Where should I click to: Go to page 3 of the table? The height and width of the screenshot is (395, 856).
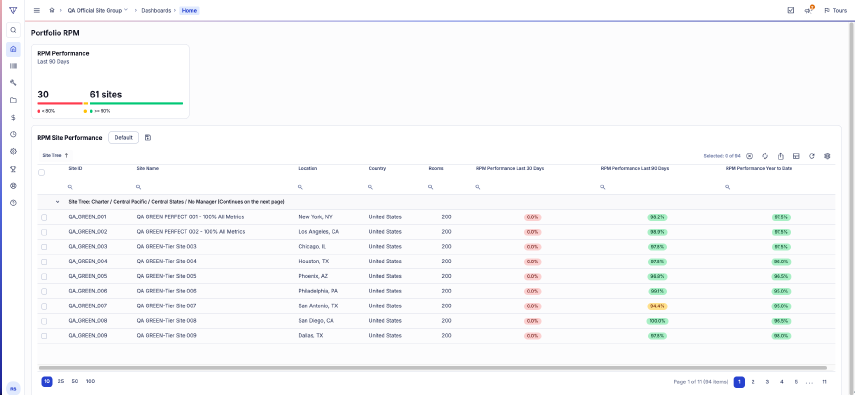pos(767,382)
